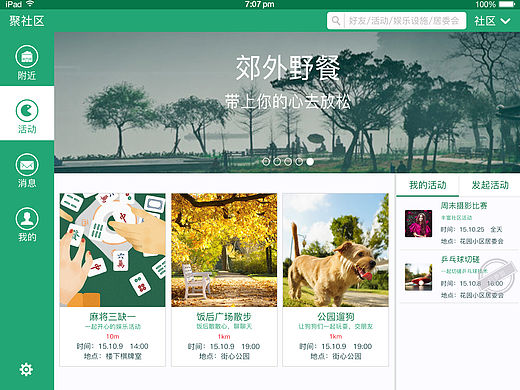Tap the 饭后广场散步 time 15.10.9 19:00
Screen dimensions: 520x390
click(x=235, y=346)
